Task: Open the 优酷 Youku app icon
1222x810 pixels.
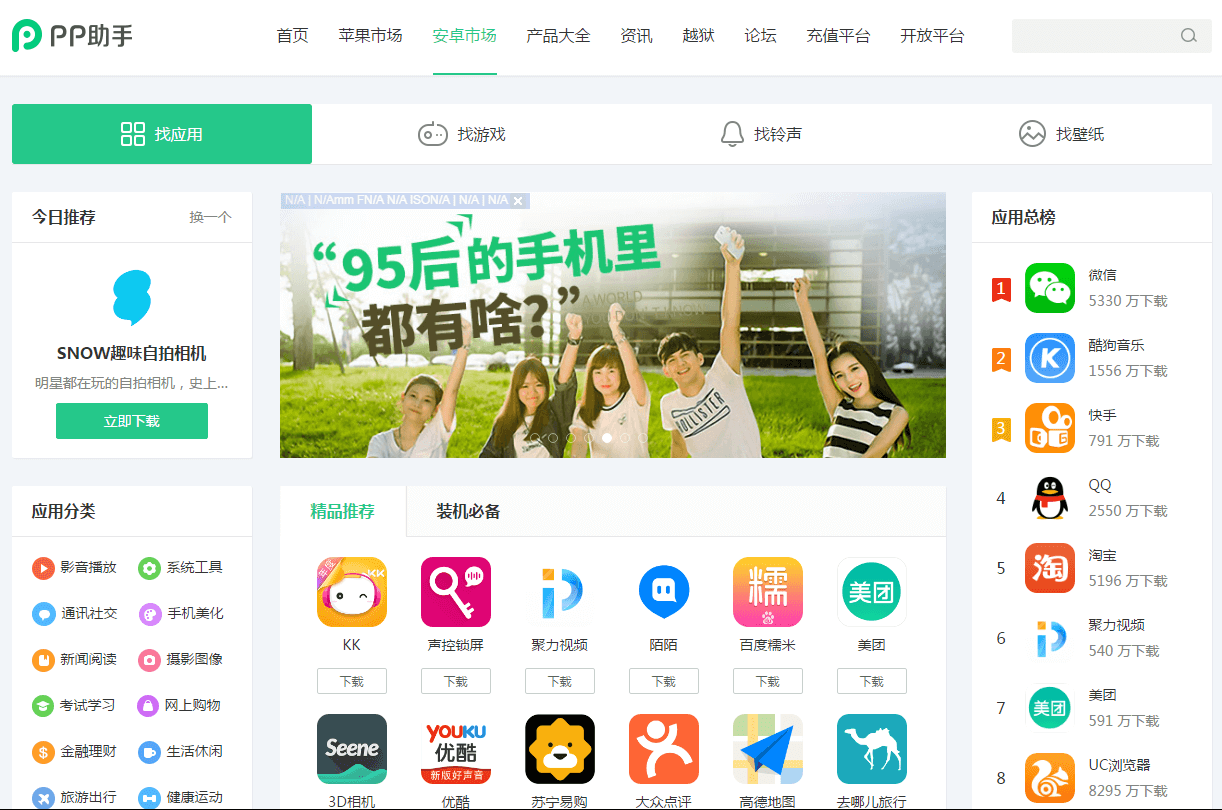Action: tap(456, 749)
